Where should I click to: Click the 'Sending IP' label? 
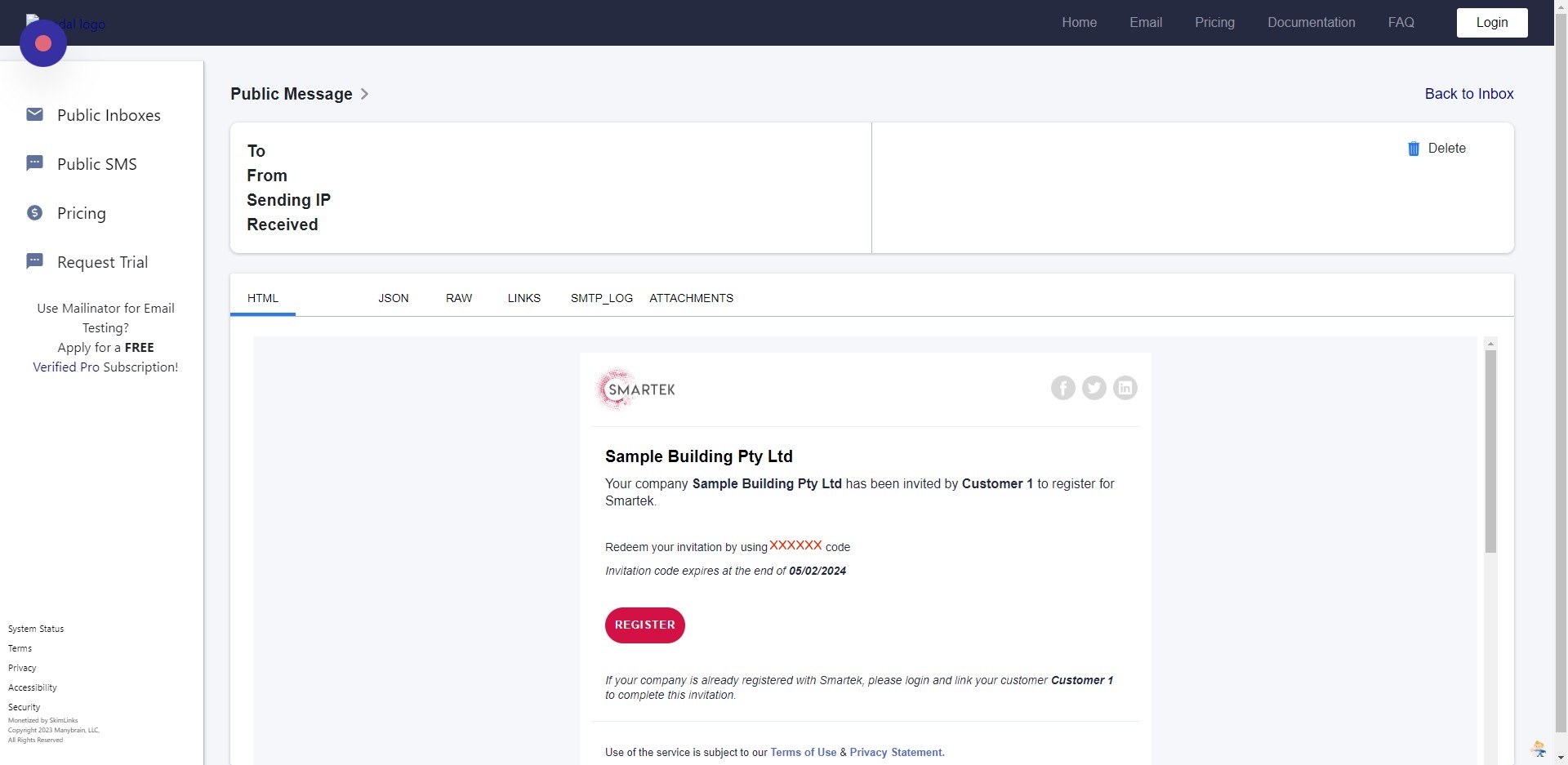click(x=289, y=200)
